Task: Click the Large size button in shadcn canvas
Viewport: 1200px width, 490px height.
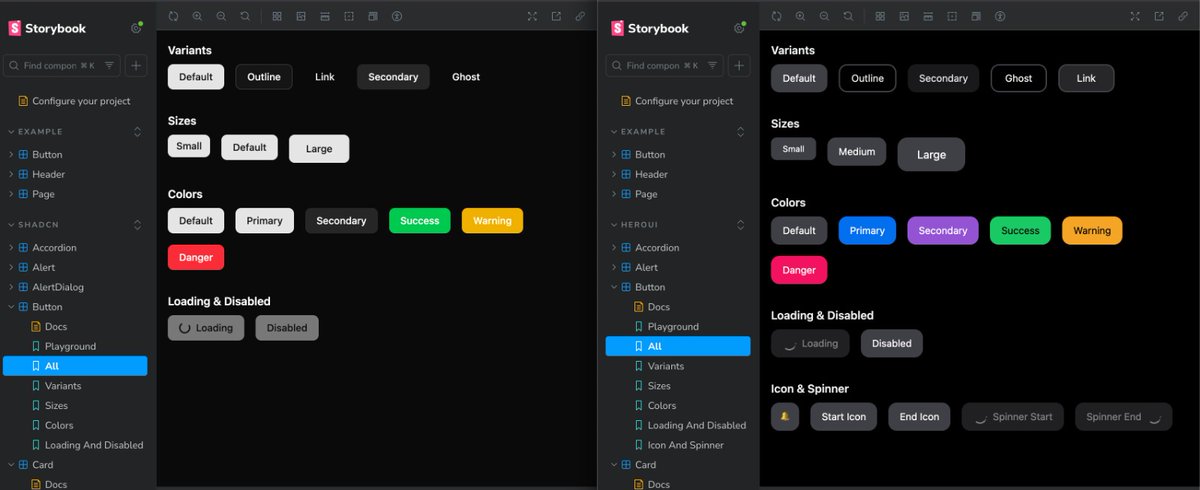Action: point(319,149)
